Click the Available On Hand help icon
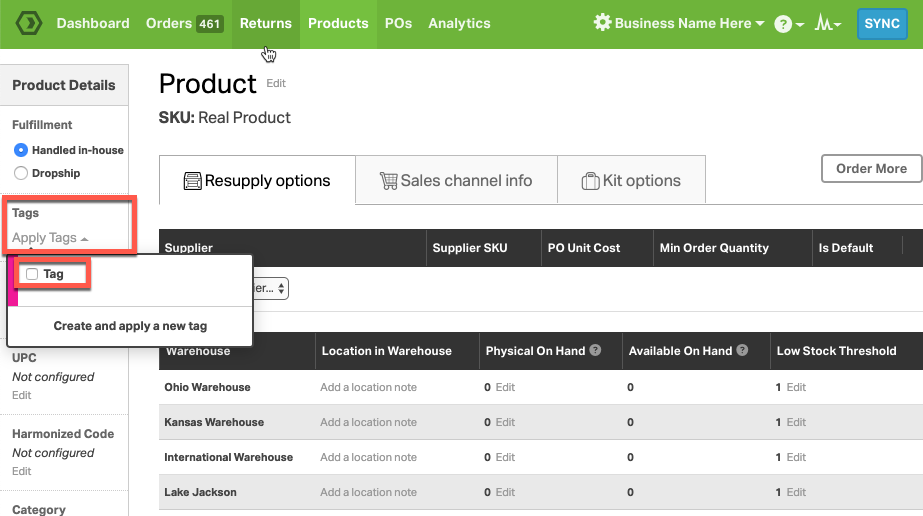The width and height of the screenshot is (923, 516). tap(742, 350)
